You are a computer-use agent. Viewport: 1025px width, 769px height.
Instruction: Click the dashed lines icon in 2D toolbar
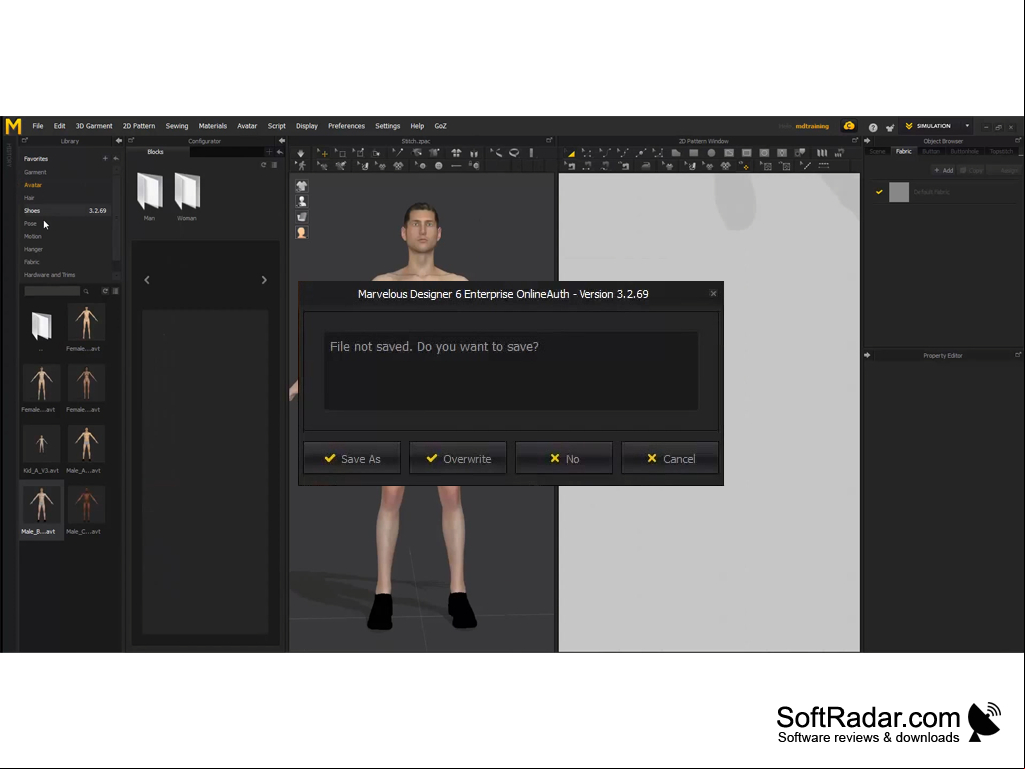click(x=824, y=166)
